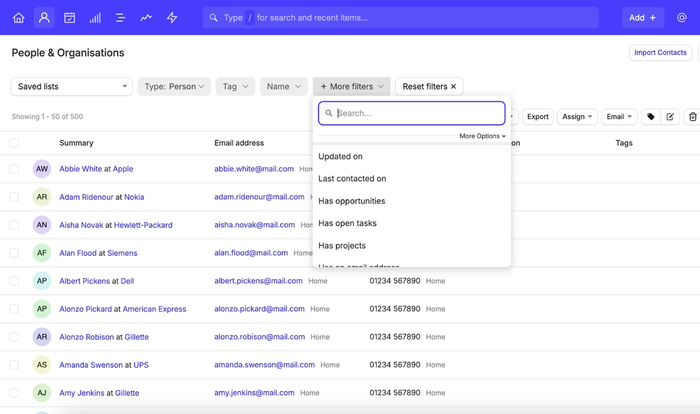Go to the Home dashboard icon
This screenshot has width=700, height=414.
[x=18, y=18]
